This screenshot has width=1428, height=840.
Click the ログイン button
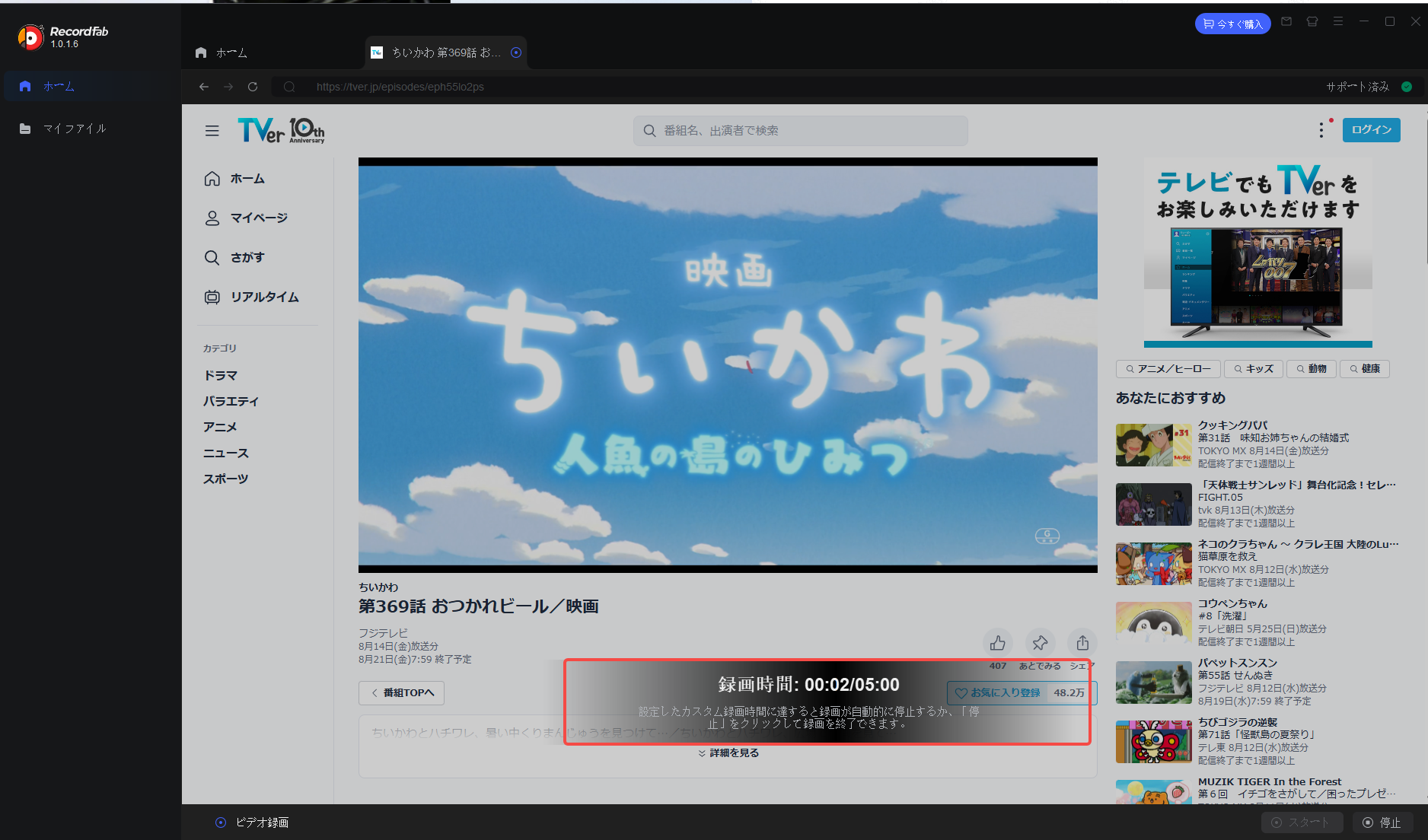1371,129
